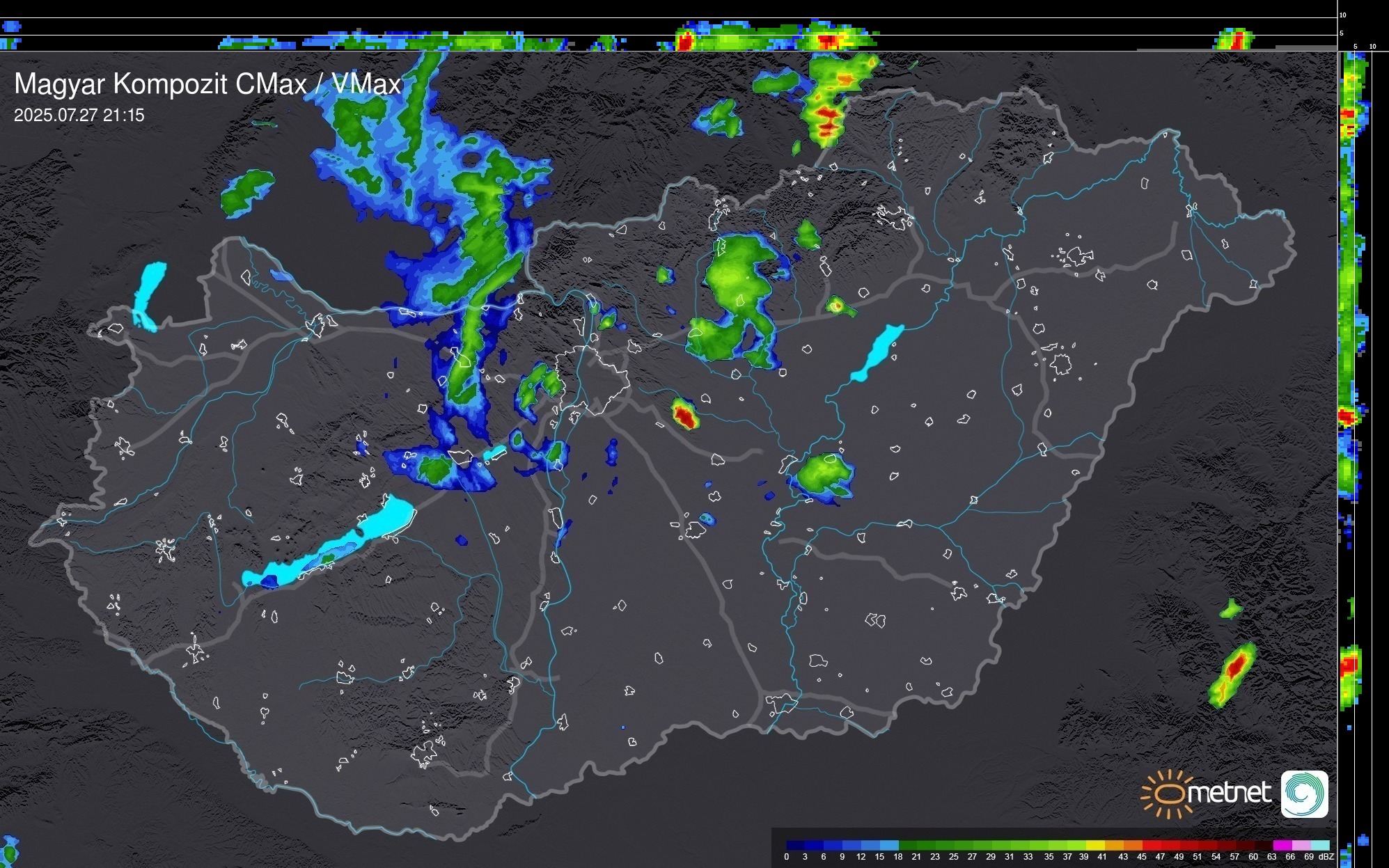Click the Magyar Kompozit CMax / VMax title

(x=207, y=84)
